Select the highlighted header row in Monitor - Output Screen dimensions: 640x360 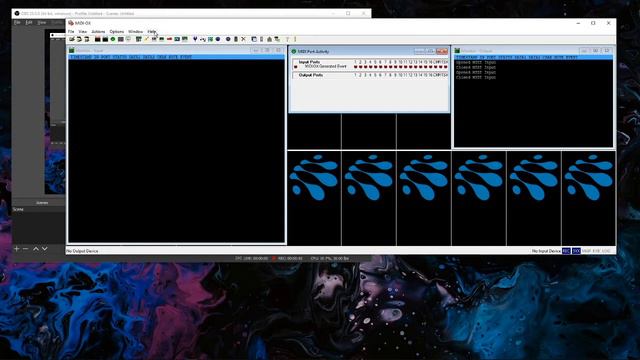[x=533, y=58]
